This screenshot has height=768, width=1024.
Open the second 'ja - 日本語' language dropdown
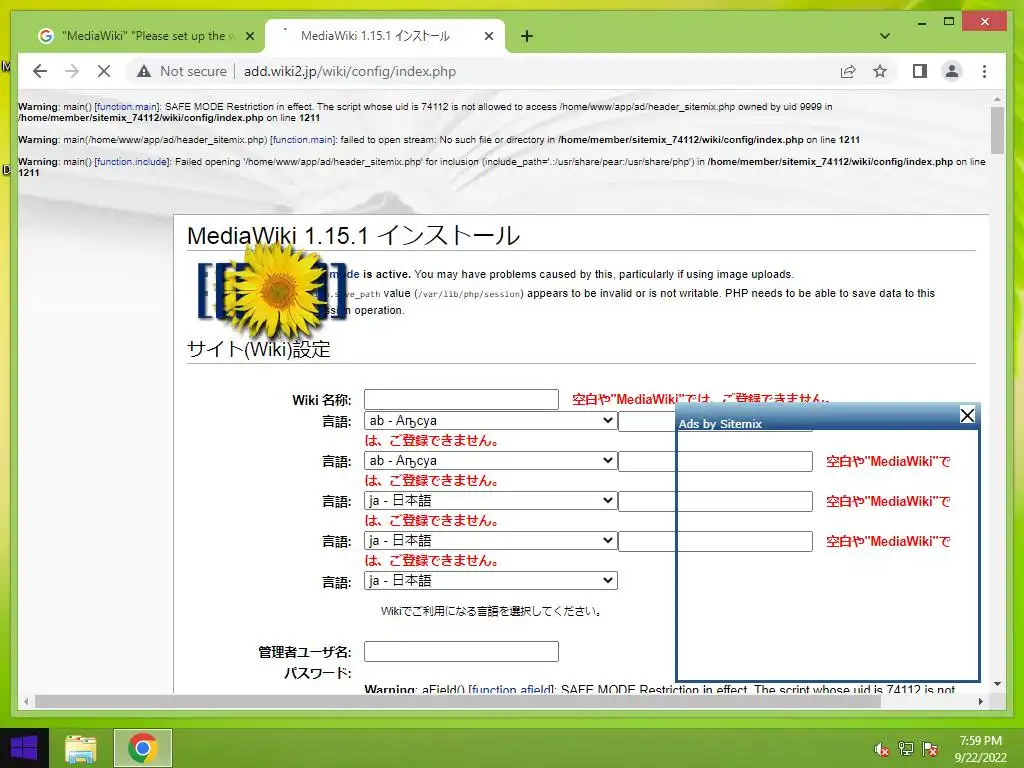coord(490,540)
